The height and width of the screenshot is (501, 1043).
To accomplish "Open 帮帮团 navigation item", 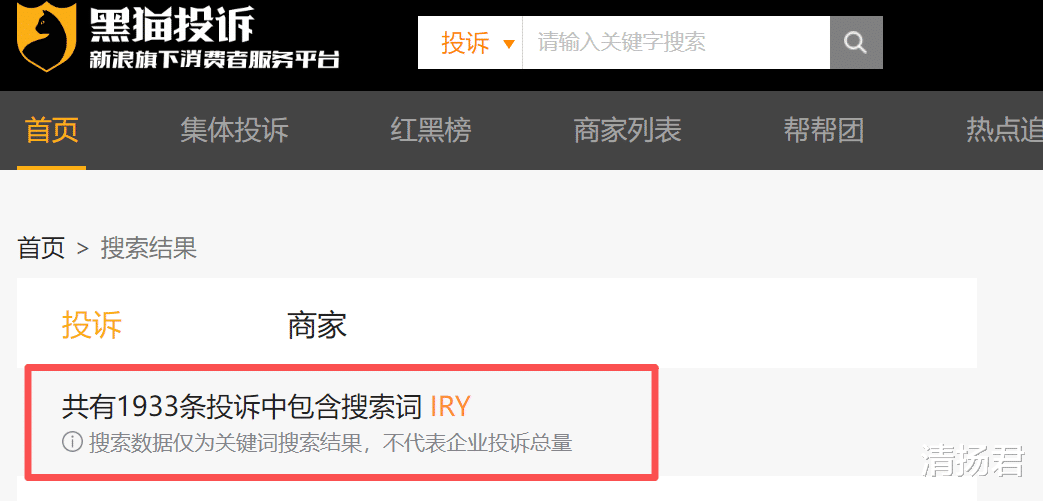I will [823, 130].
